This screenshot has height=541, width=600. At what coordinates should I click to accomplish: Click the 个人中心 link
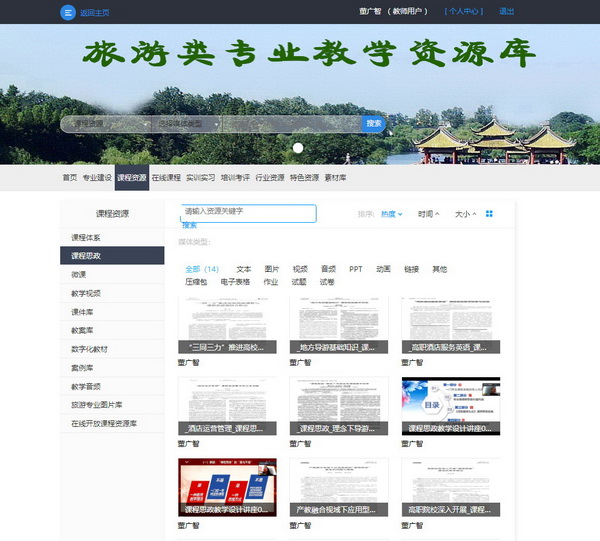pos(464,12)
